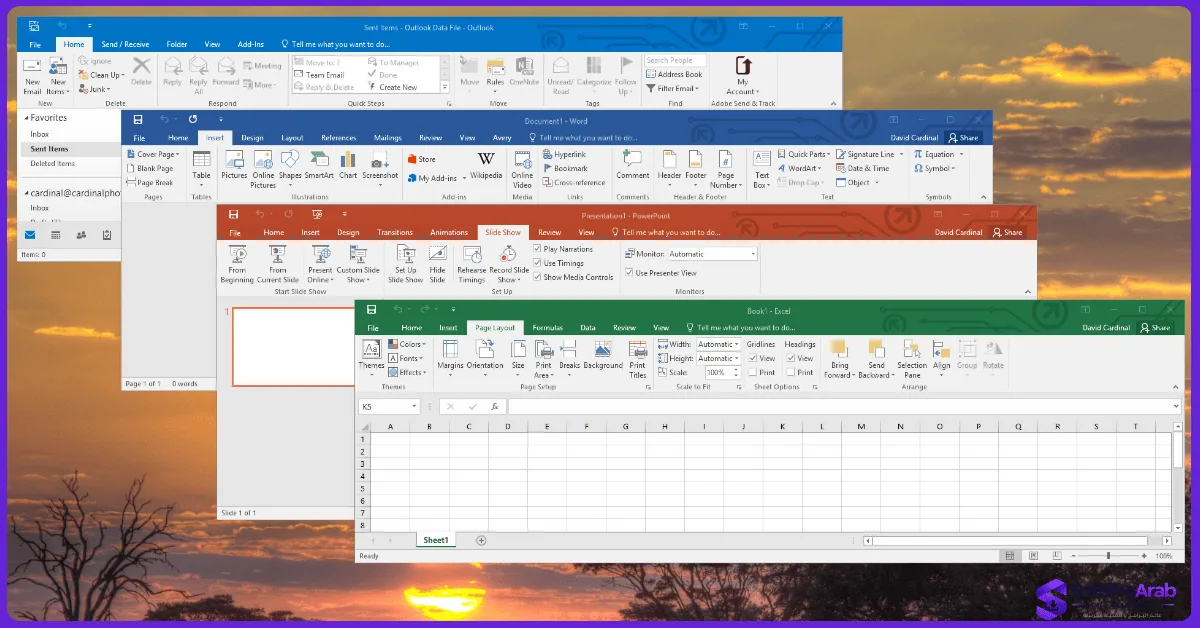Click the OneNote icon in Outlook's Move group
The width and height of the screenshot is (1200, 628).
[x=523, y=72]
